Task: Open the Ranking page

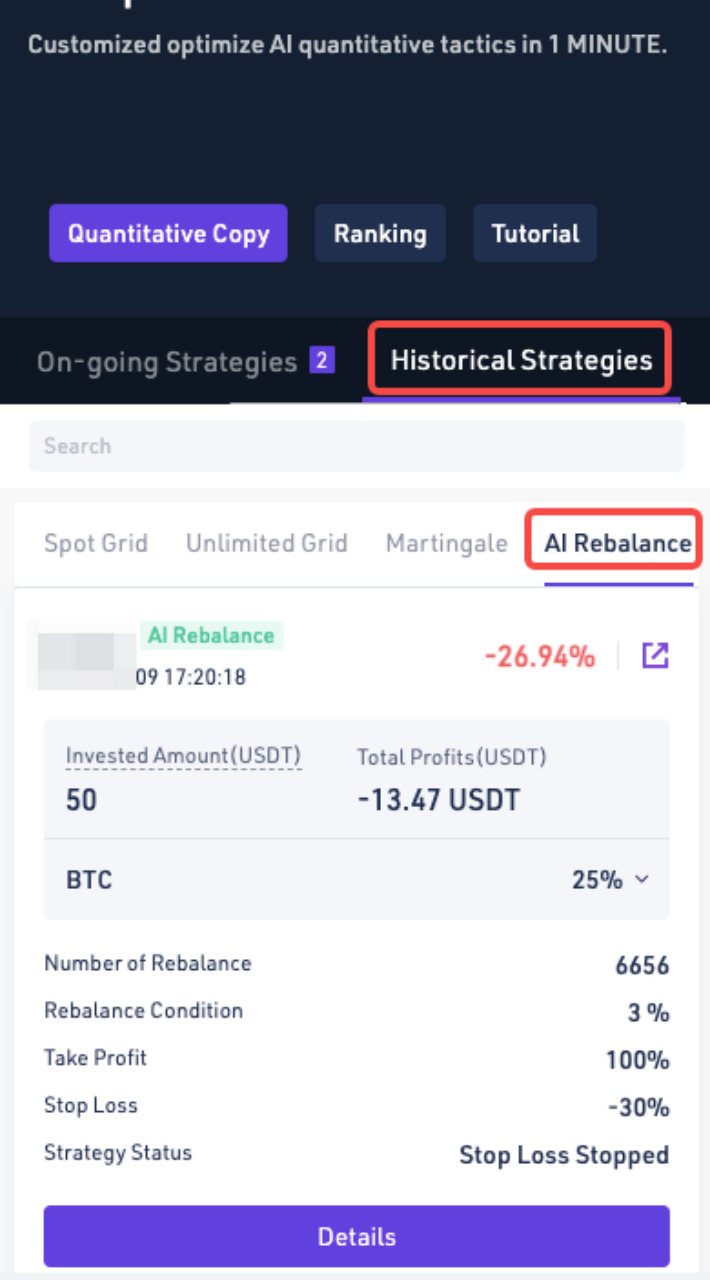Action: (x=380, y=234)
